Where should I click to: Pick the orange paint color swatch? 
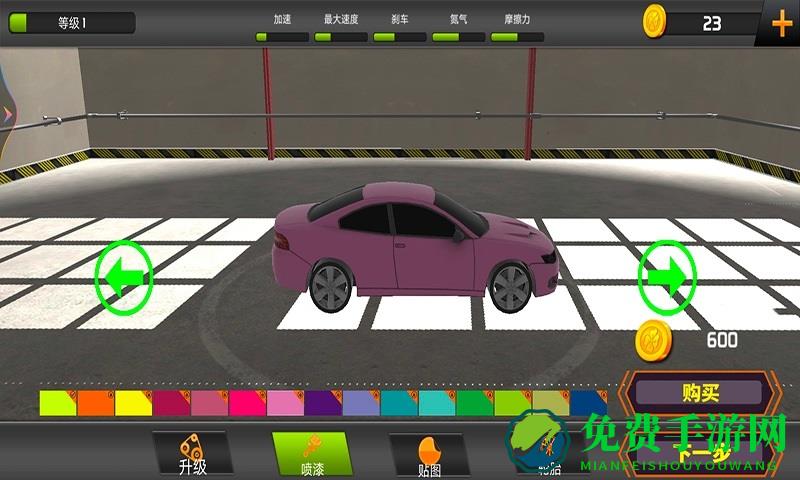(96, 403)
